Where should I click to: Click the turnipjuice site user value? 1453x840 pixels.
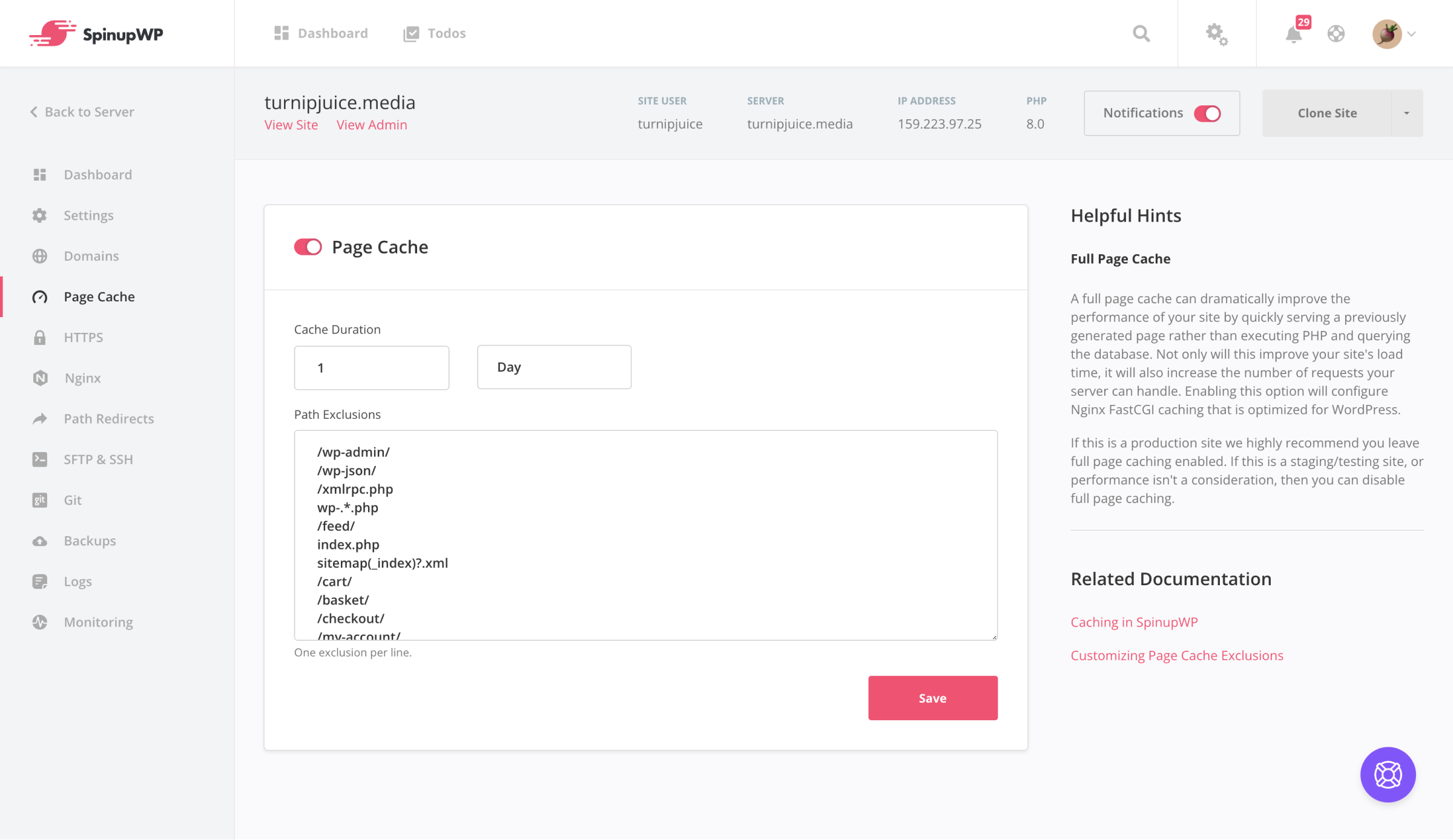[x=670, y=124]
